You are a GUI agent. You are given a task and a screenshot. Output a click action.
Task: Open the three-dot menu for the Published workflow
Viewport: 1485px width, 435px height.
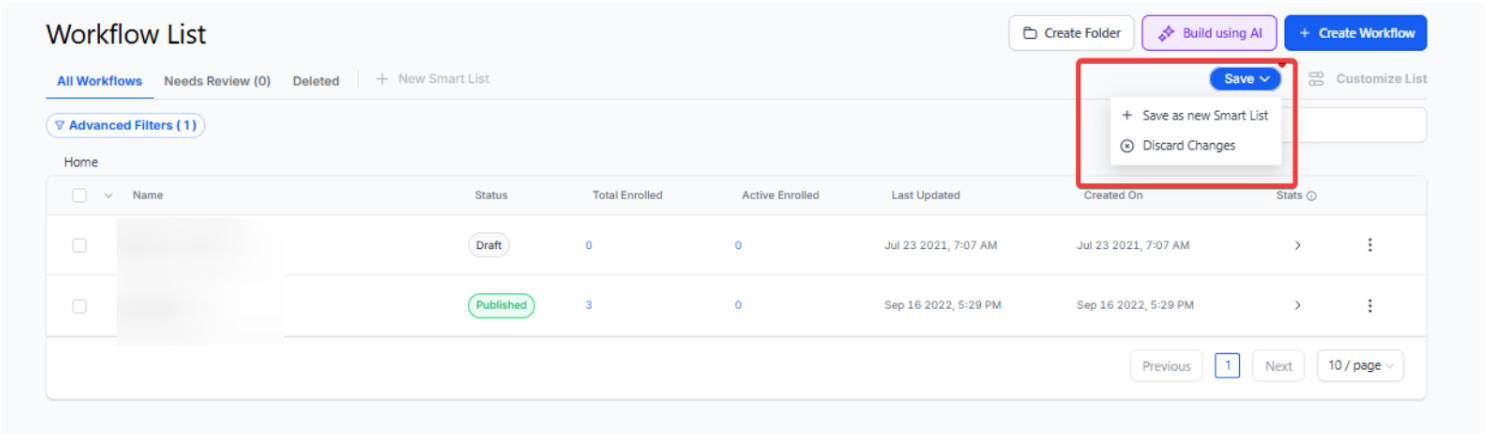1369,306
